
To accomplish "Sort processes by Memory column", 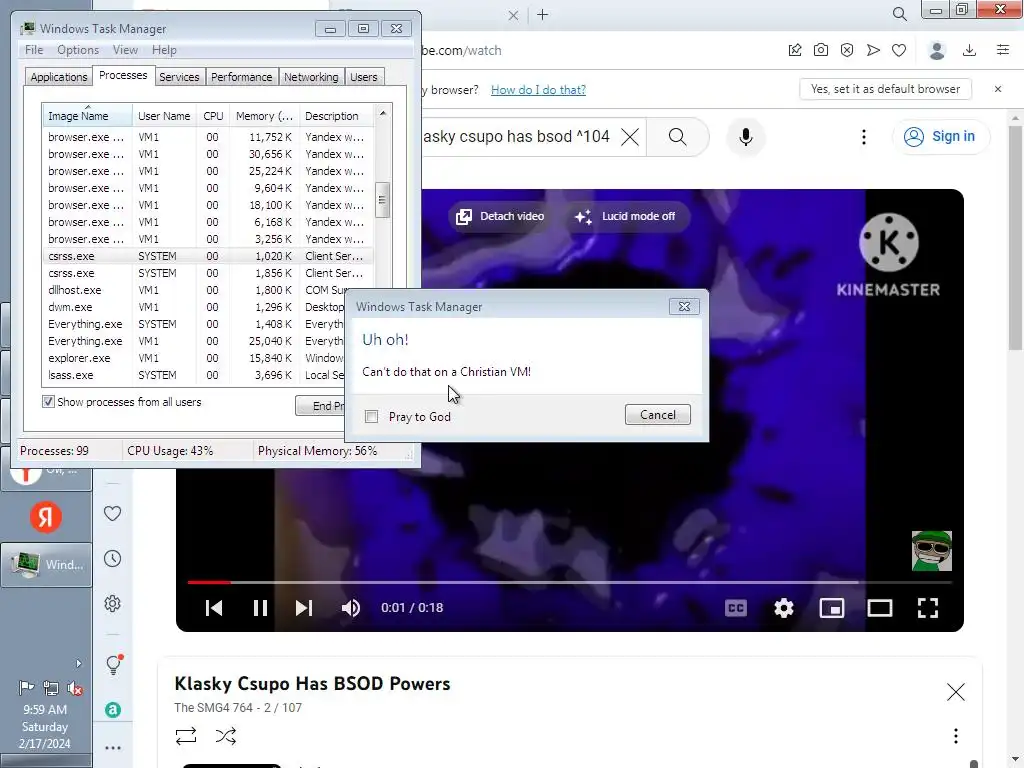I will (264, 116).
